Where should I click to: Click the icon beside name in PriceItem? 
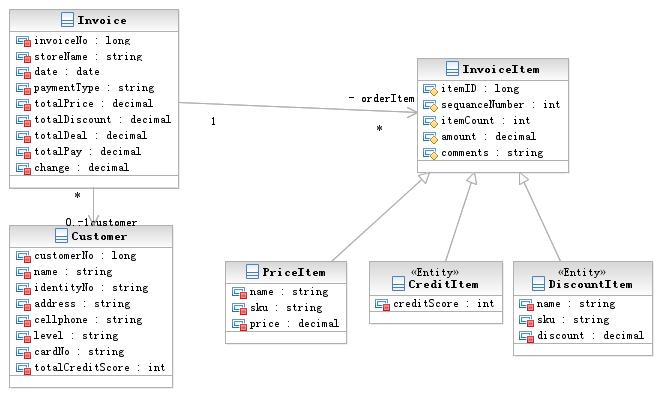(239, 293)
